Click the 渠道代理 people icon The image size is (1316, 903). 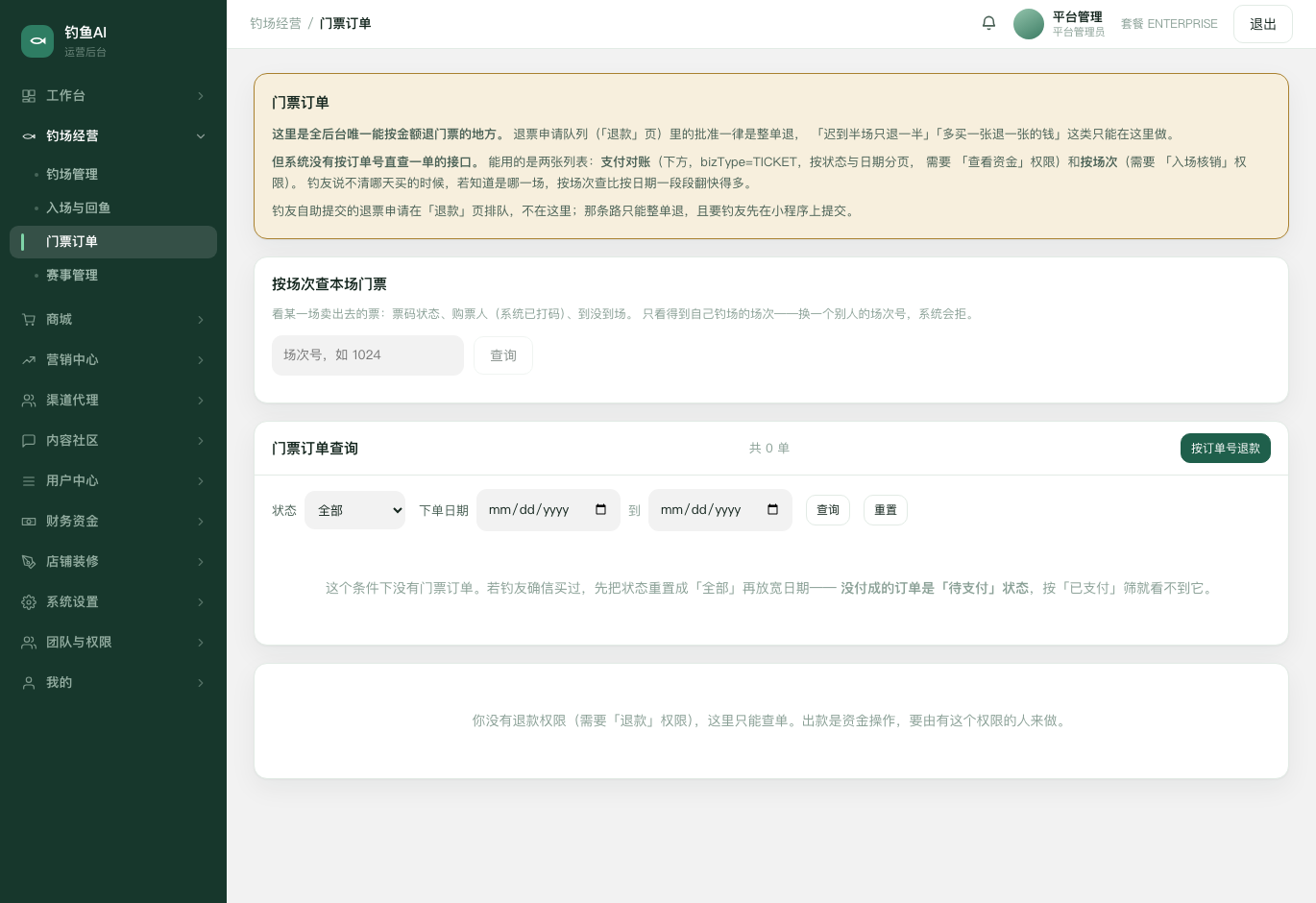(x=29, y=401)
